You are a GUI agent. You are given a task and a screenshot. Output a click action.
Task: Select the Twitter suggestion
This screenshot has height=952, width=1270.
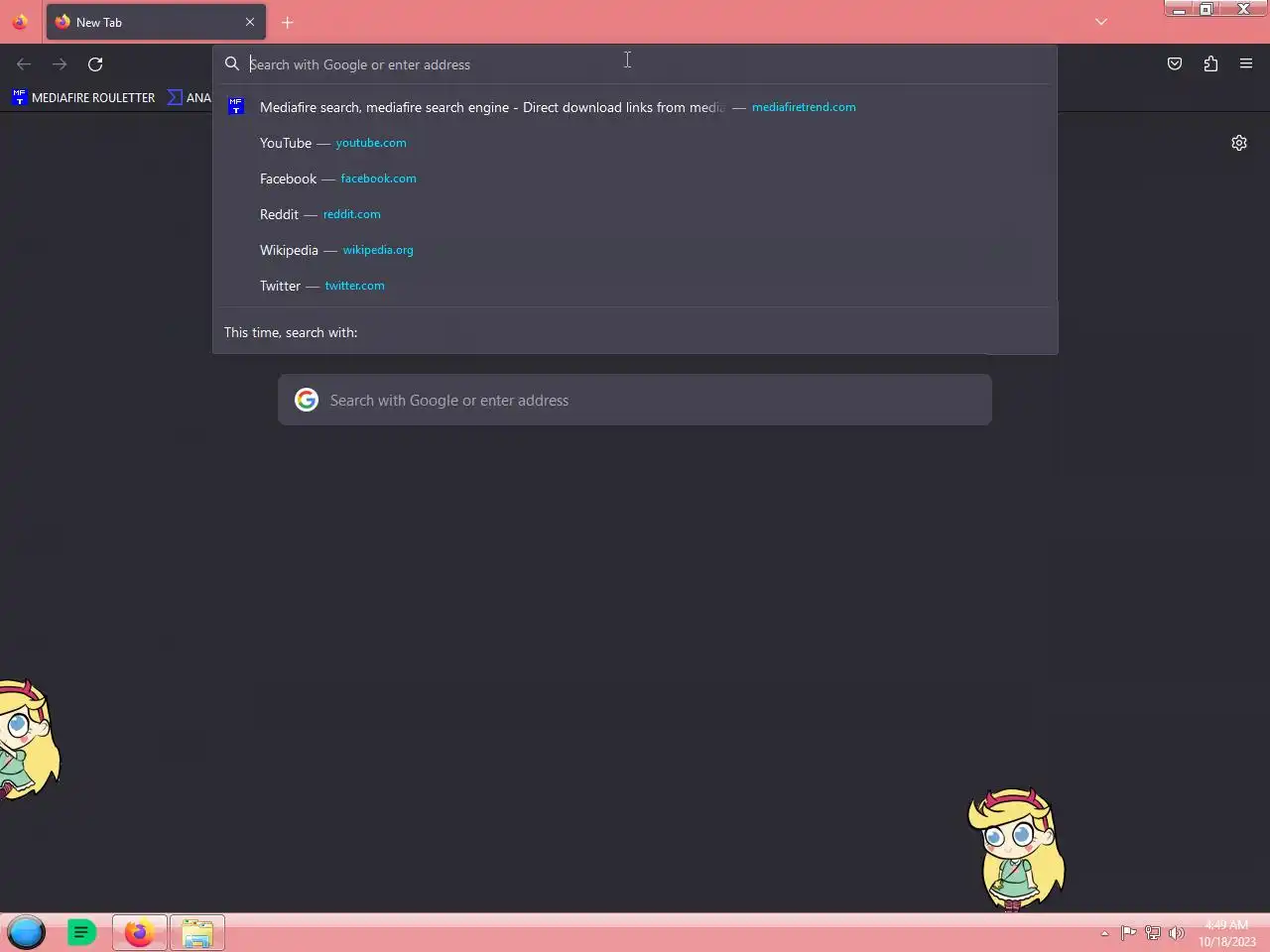635,286
